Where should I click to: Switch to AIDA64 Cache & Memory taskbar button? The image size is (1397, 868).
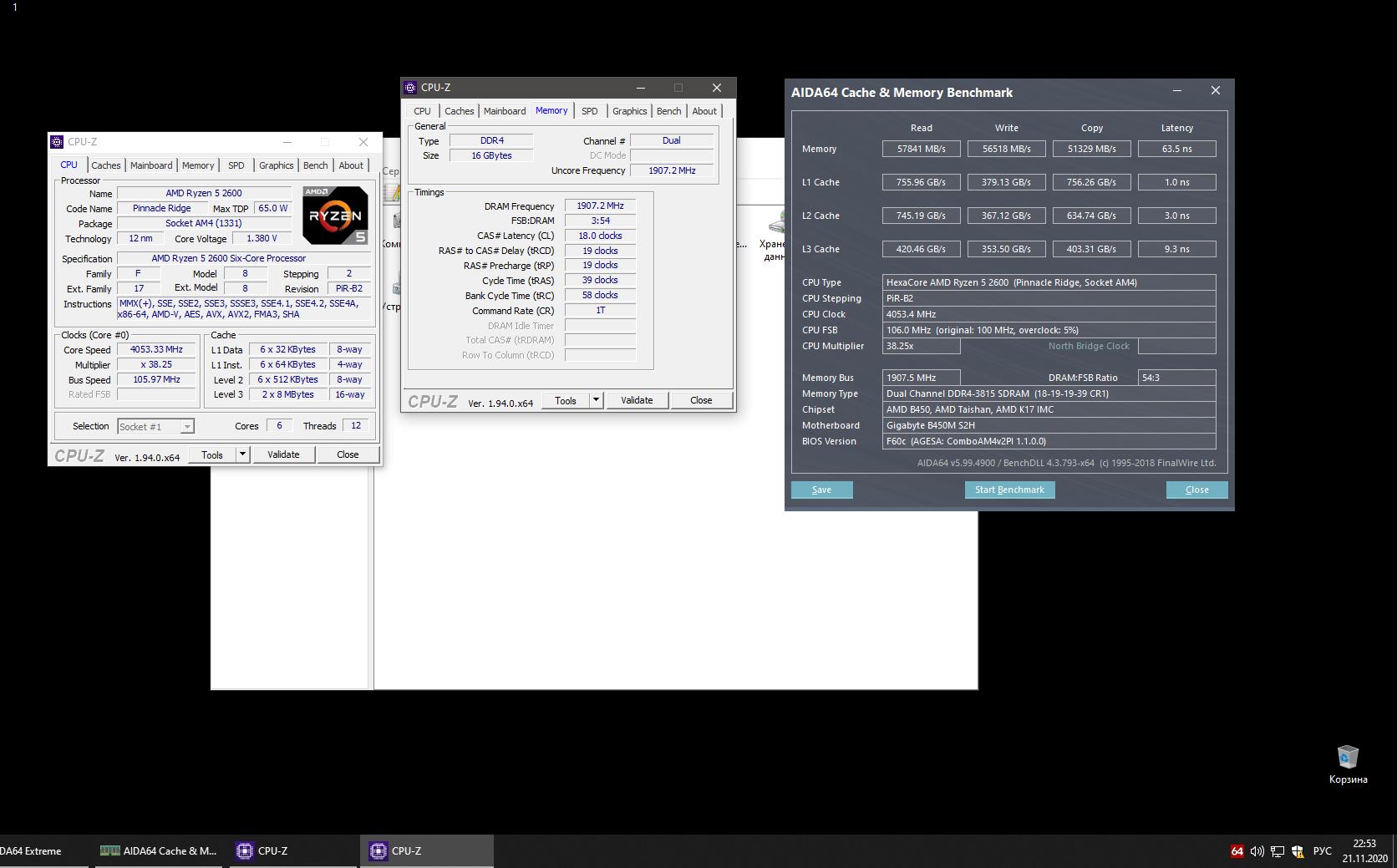tap(159, 851)
